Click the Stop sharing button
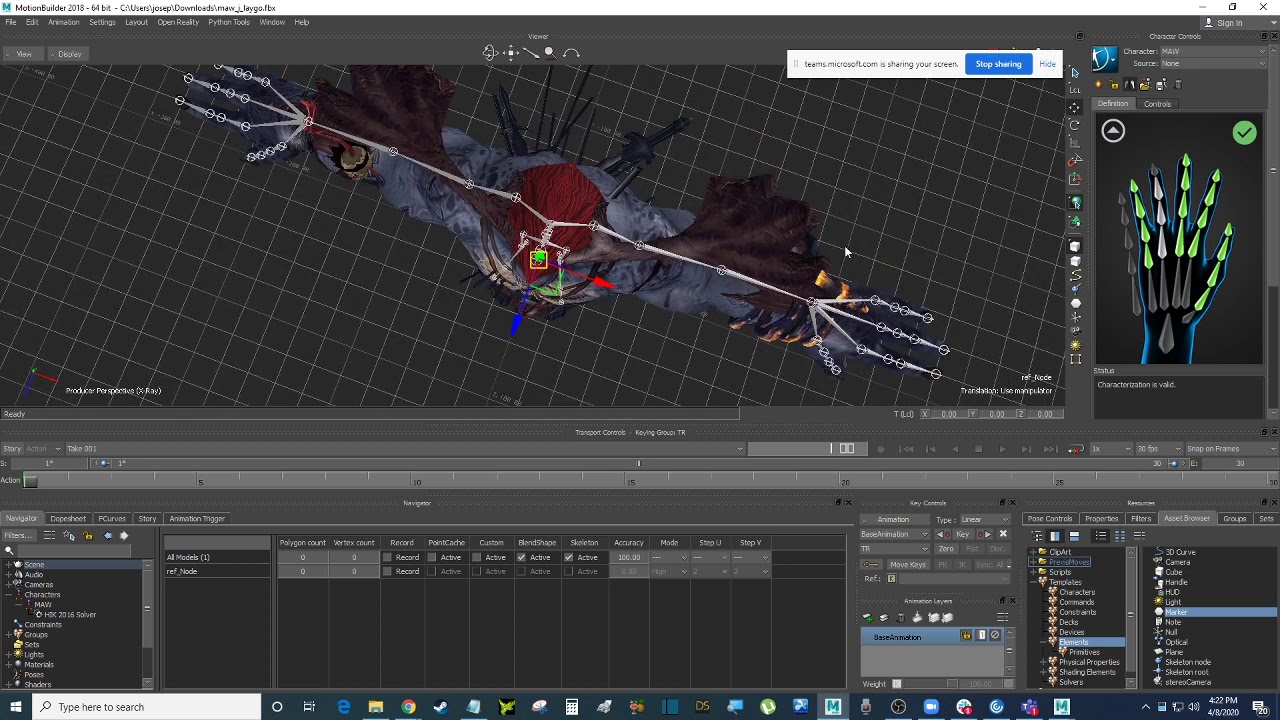The width and height of the screenshot is (1280, 720). click(999, 64)
